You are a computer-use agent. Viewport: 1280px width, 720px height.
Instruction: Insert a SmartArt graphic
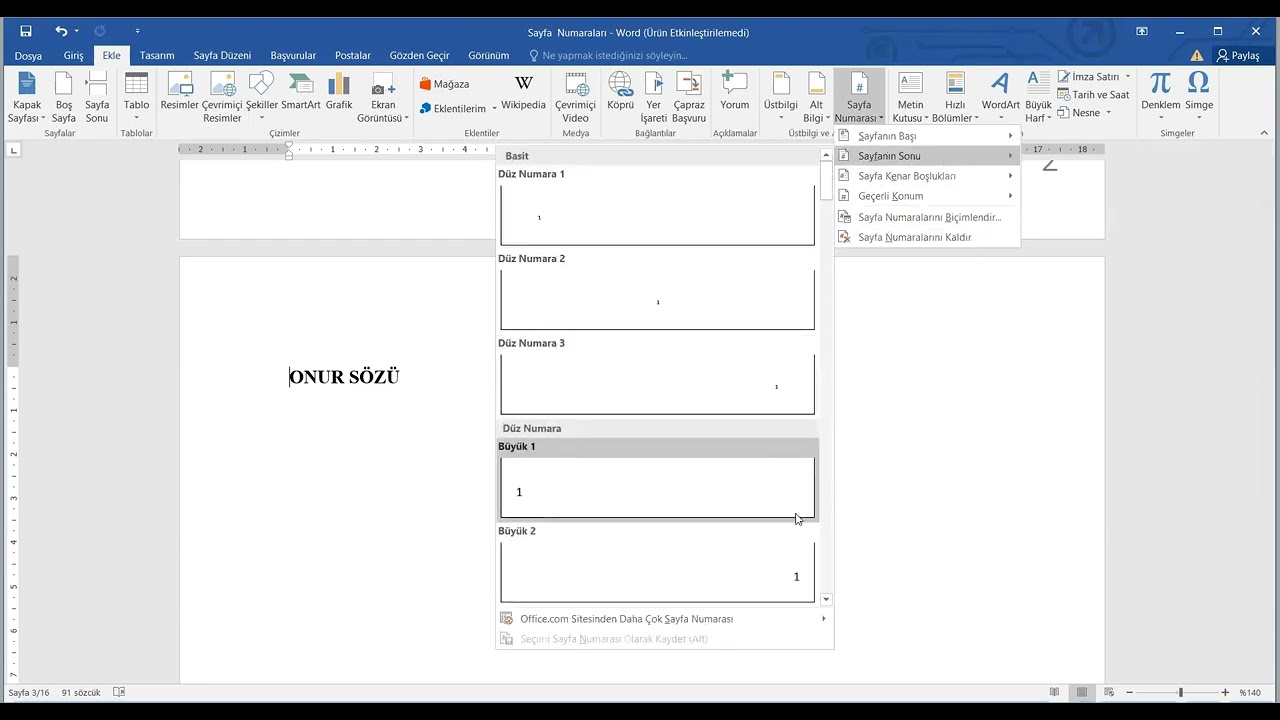click(301, 92)
